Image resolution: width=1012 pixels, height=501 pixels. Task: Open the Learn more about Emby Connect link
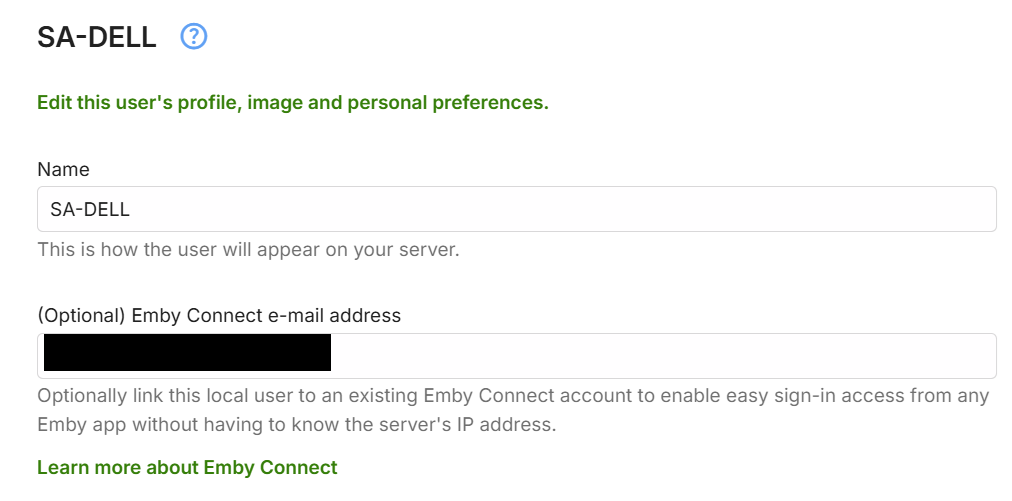tap(187, 467)
